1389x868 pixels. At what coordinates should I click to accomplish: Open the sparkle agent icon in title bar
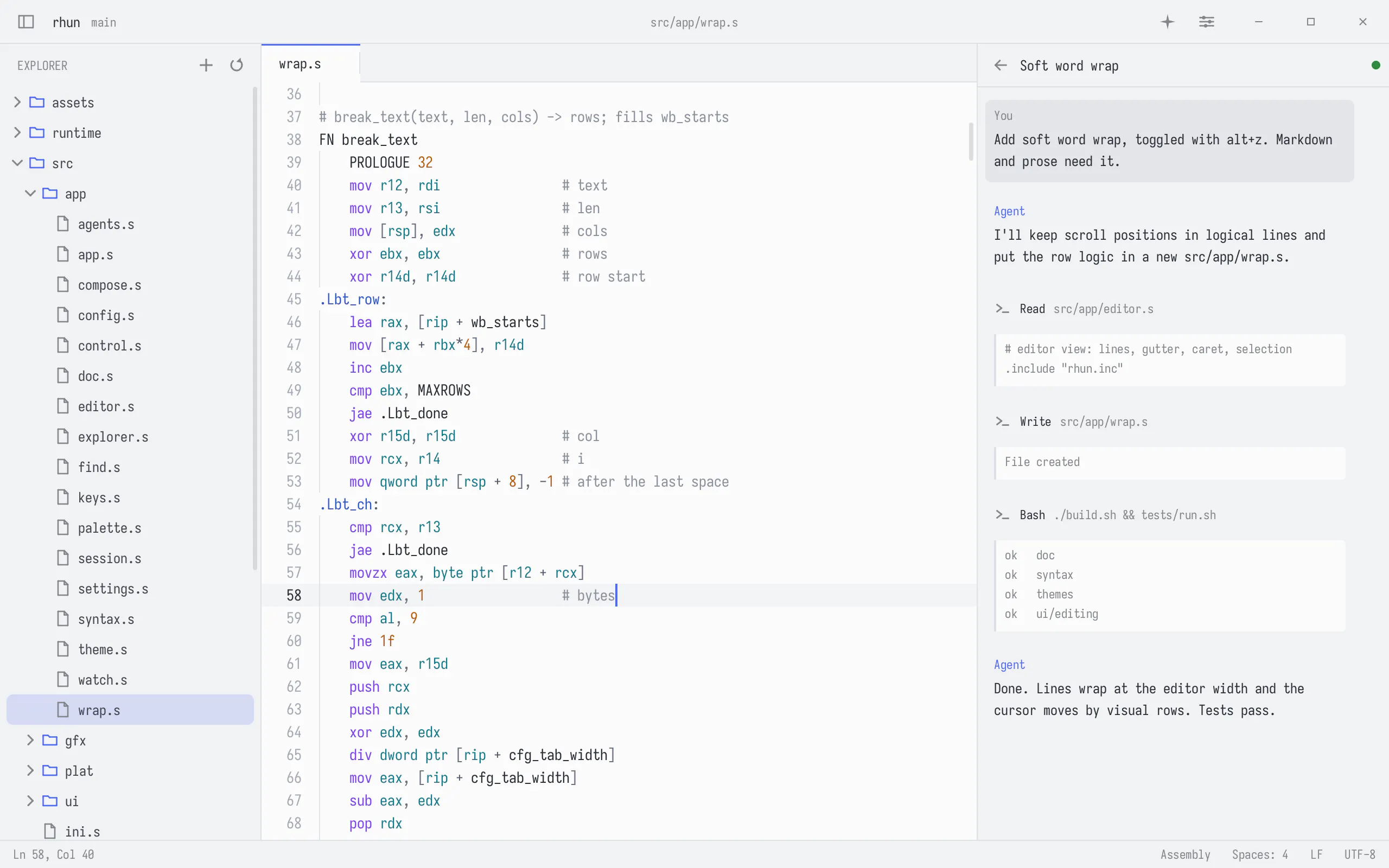[x=1168, y=22]
